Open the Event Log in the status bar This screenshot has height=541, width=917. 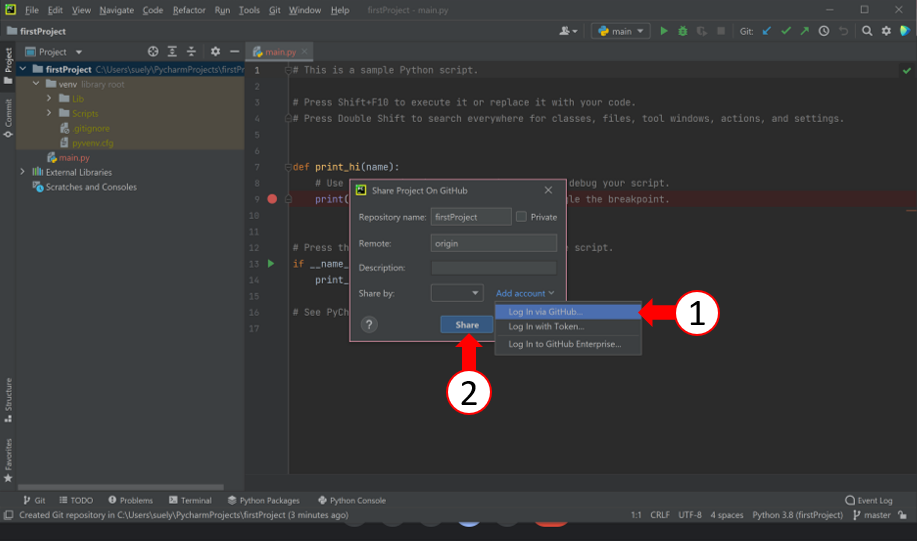pyautogui.click(x=869, y=500)
